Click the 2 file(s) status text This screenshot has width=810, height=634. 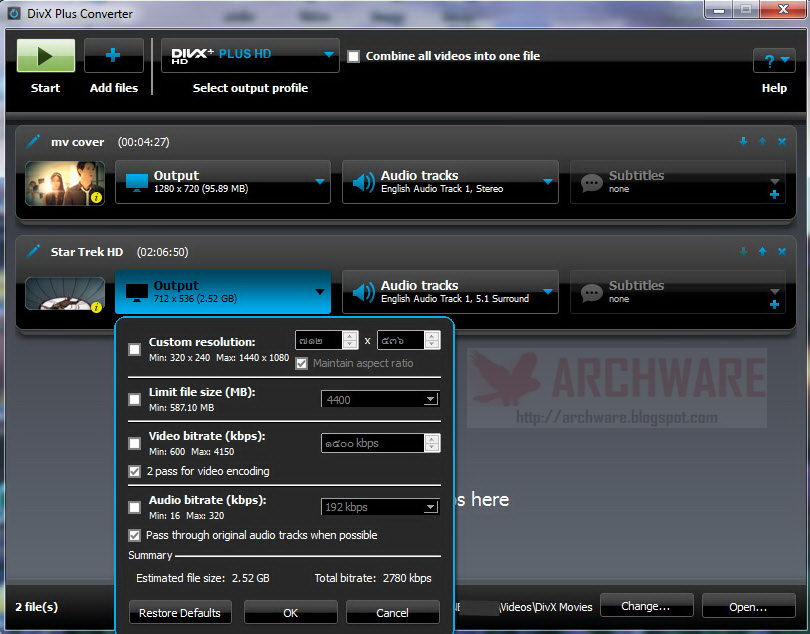[x=36, y=606]
